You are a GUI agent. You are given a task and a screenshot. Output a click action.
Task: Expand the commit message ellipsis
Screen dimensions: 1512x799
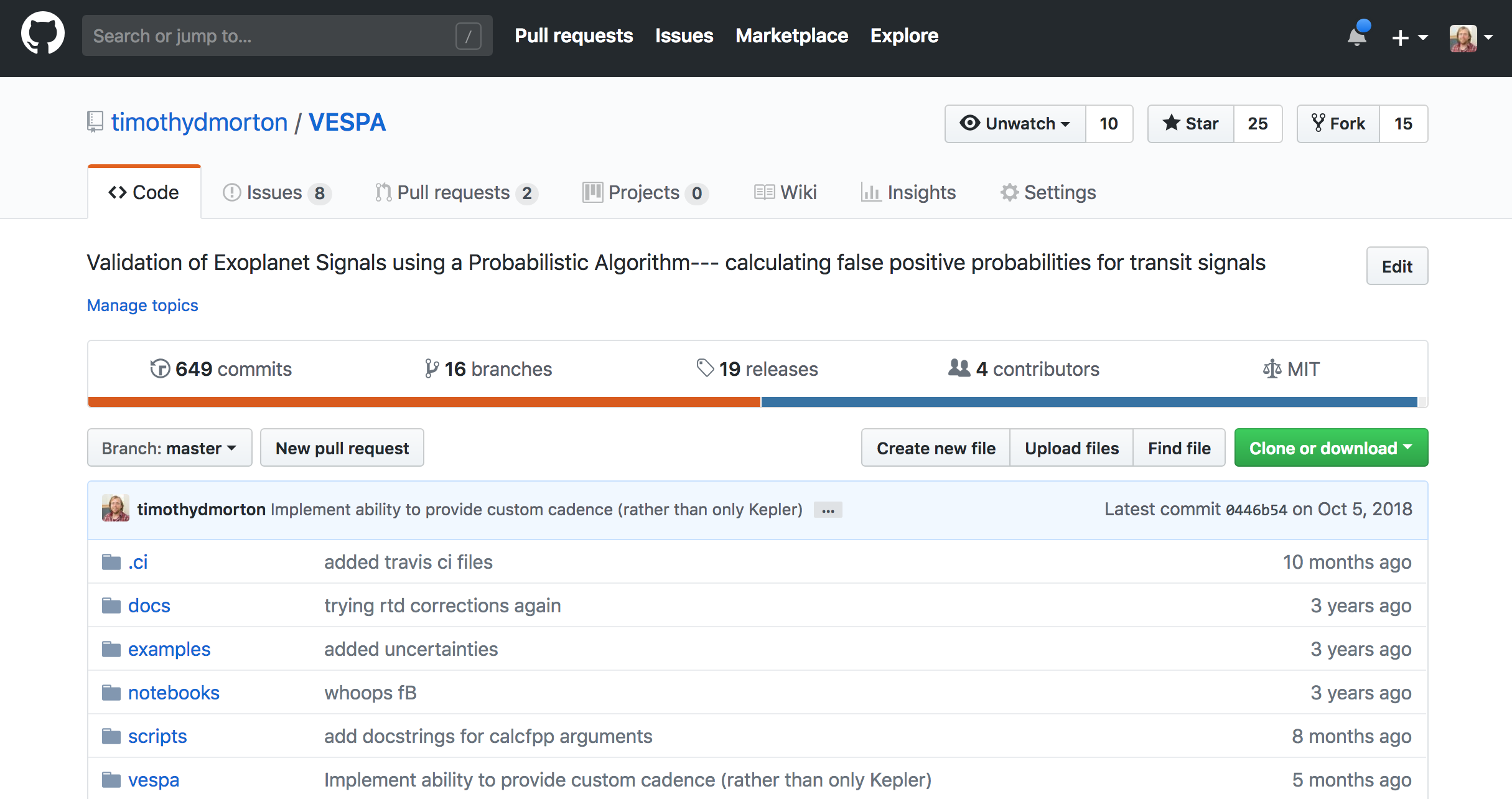coord(828,510)
